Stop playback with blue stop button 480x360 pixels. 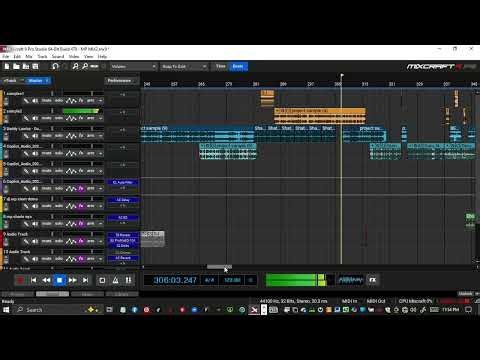(59, 280)
